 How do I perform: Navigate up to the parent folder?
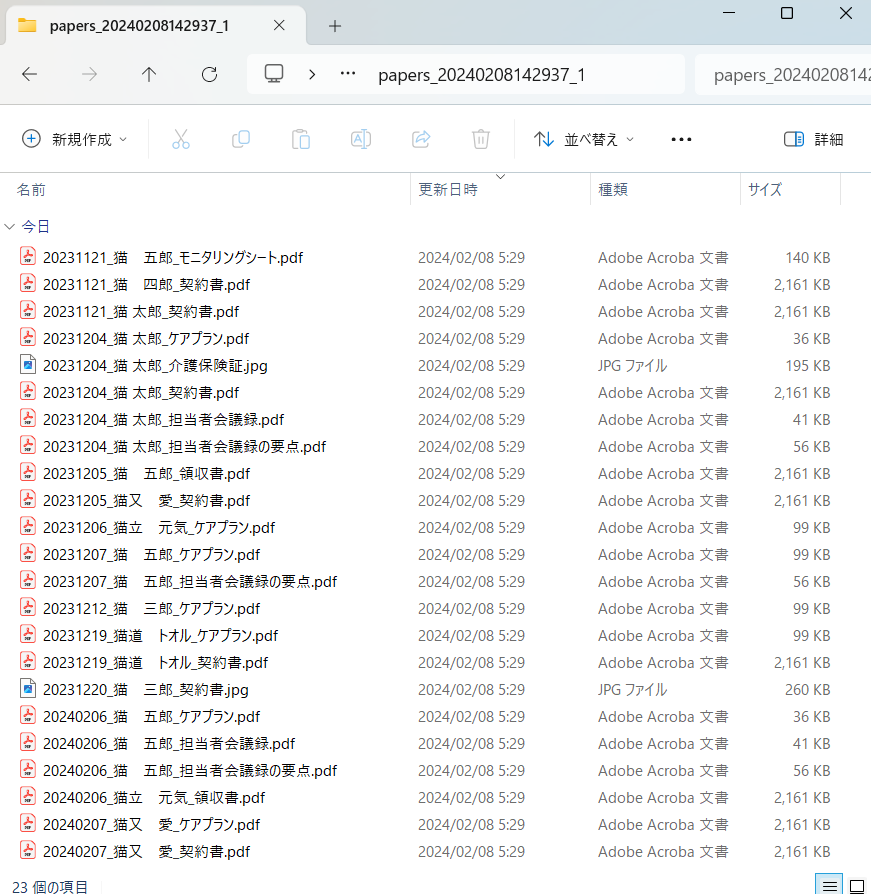pos(149,74)
